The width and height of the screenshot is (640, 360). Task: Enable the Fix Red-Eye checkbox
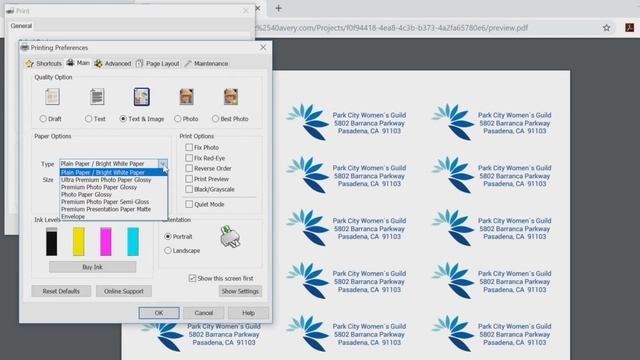click(189, 158)
